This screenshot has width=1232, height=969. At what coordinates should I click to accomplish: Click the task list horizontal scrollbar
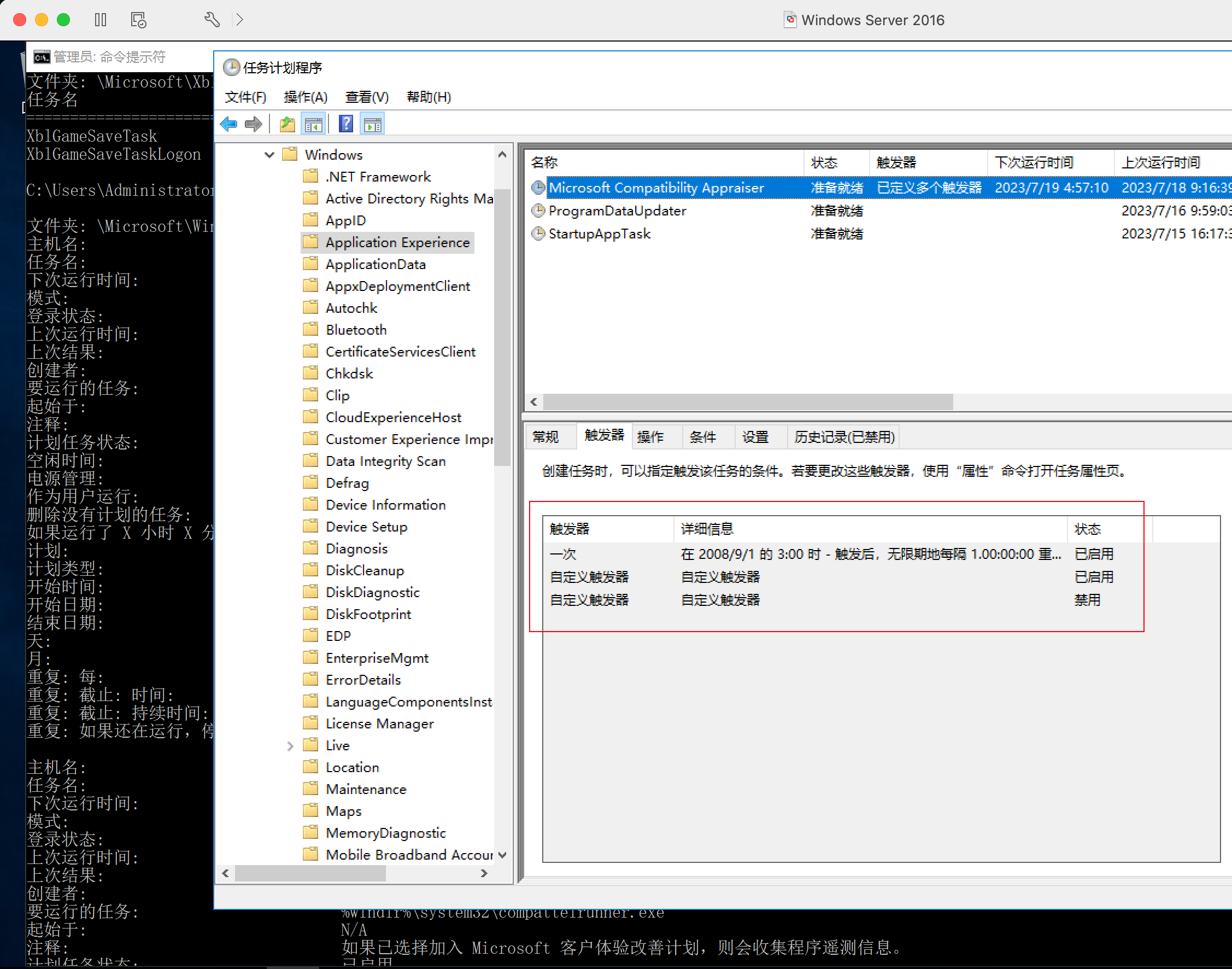click(747, 402)
